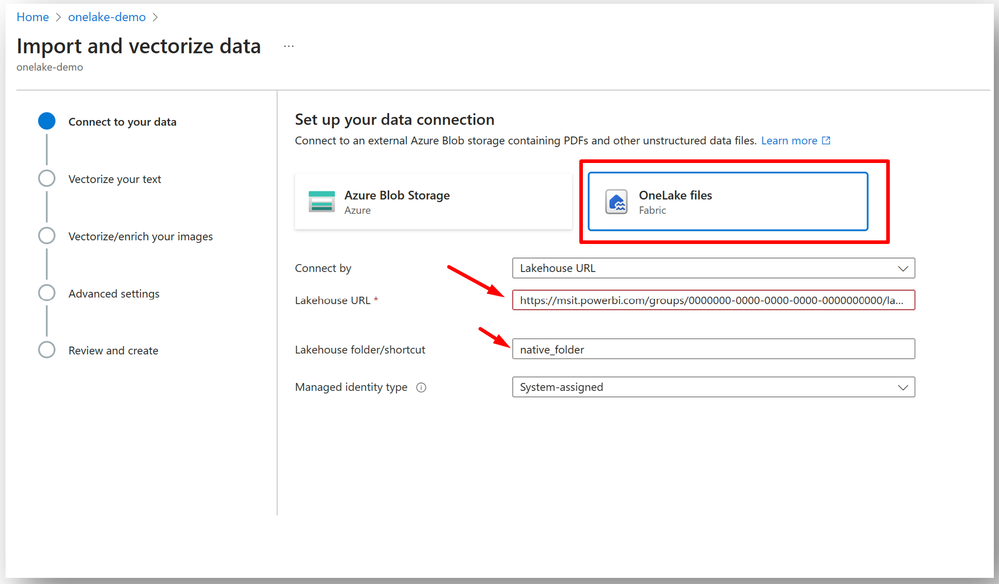Go to the onelake-demo breadcrumb
The image size is (999, 584).
[x=107, y=17]
